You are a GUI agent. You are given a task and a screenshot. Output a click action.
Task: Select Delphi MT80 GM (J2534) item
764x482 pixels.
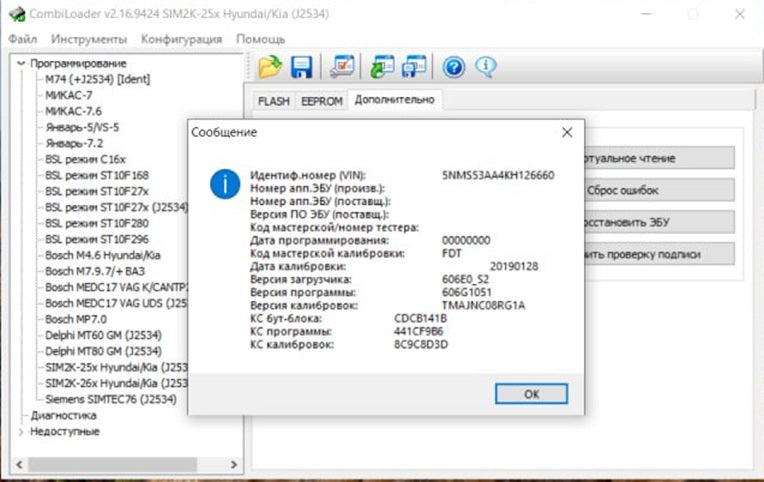click(x=103, y=351)
